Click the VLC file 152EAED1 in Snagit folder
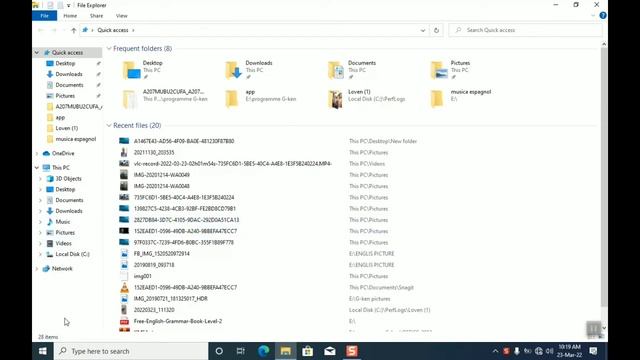640x360 pixels. [185, 287]
